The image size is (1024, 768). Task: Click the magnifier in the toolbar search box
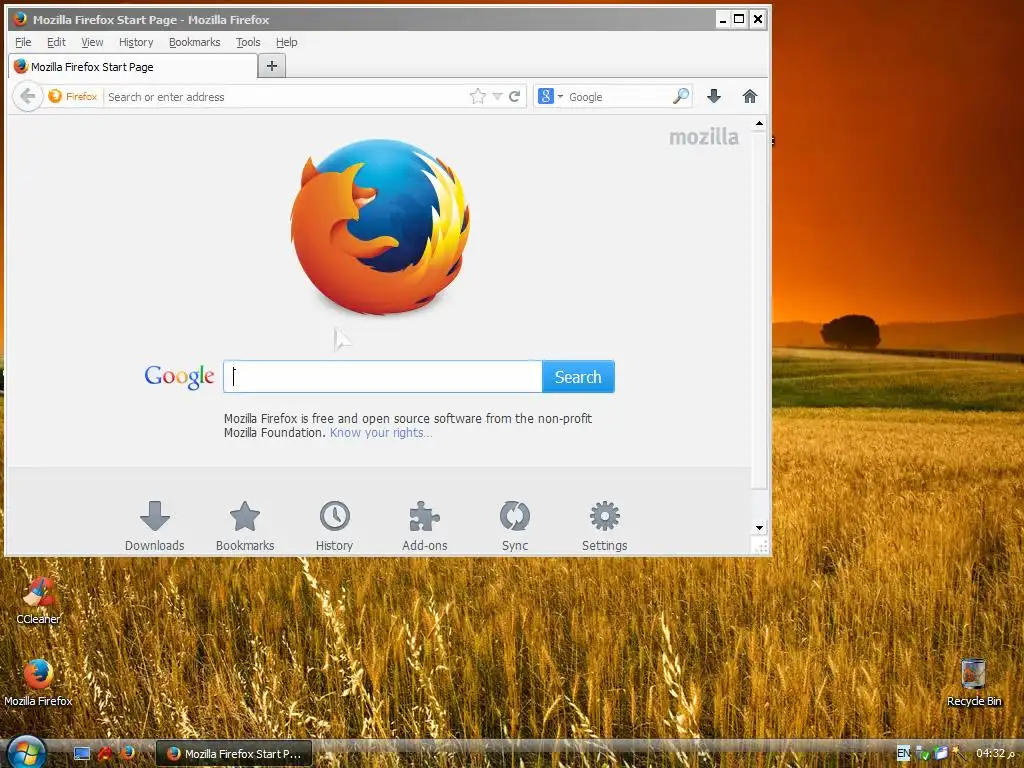coord(680,97)
